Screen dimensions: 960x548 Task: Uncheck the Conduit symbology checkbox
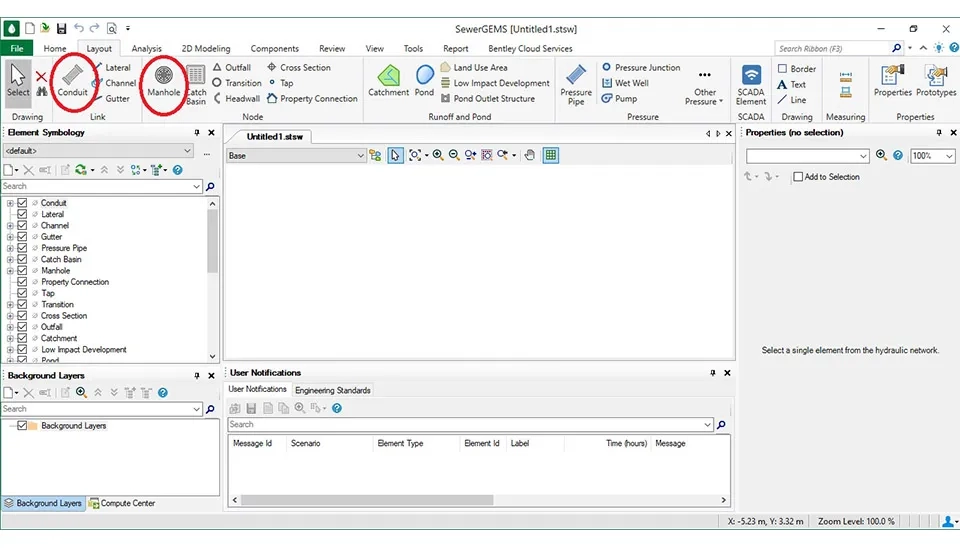coord(22,203)
